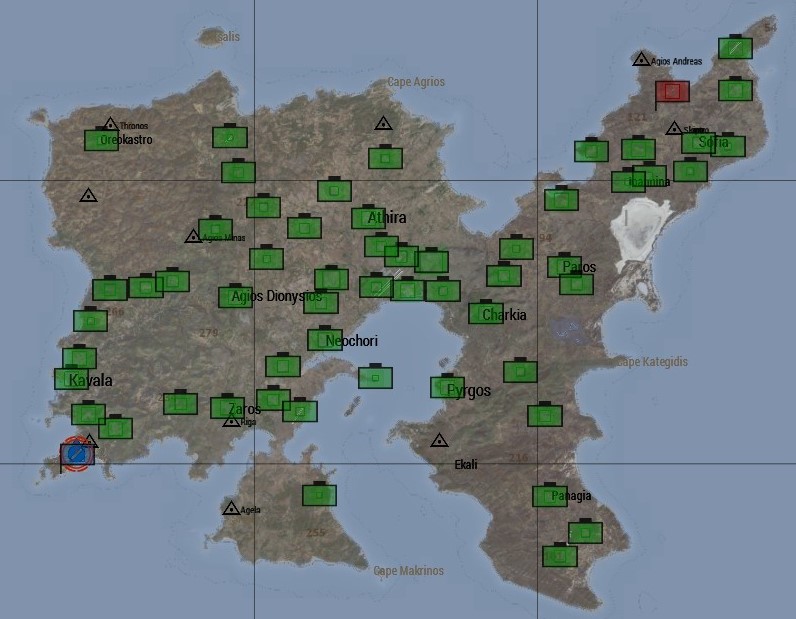Viewport: 796px width, 619px height.
Task: Click the Skopos peak triangle marker
Action: (x=674, y=128)
